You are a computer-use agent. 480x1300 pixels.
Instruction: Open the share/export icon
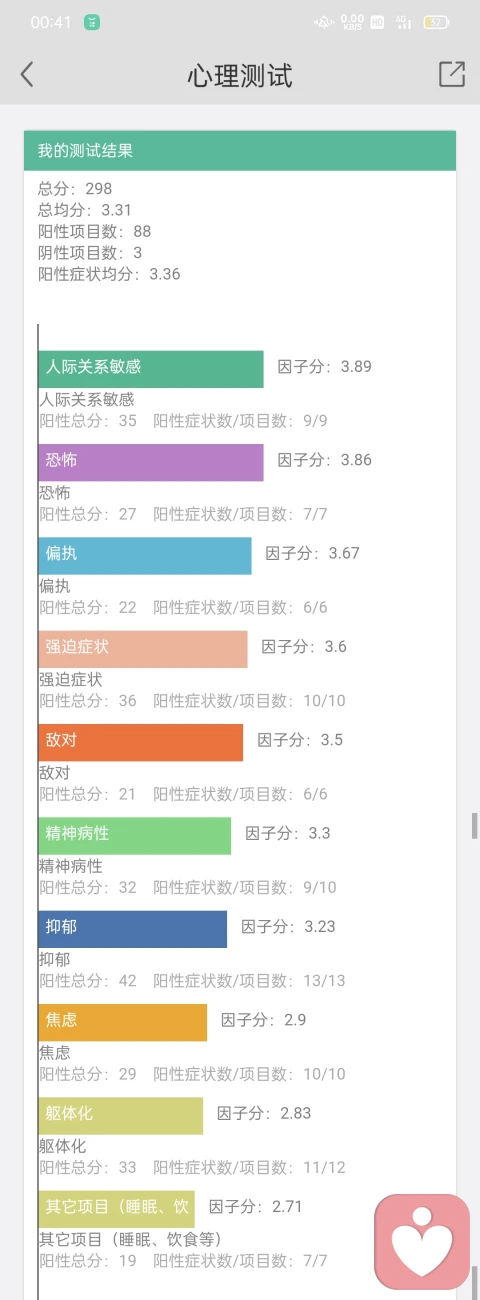pyautogui.click(x=452, y=74)
